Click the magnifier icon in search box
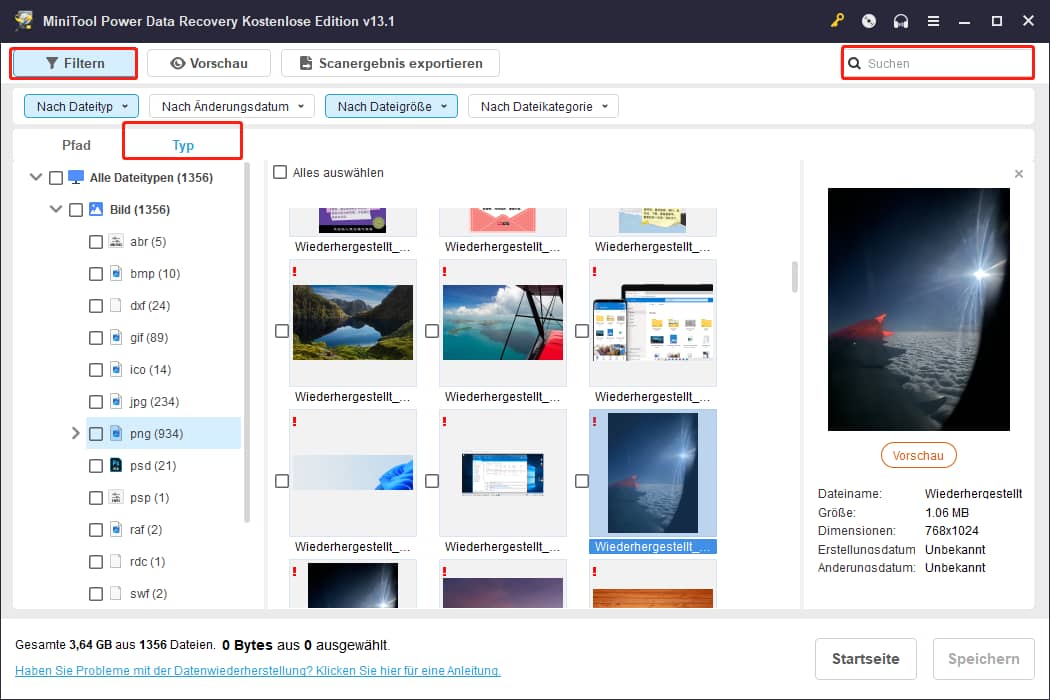Image resolution: width=1050 pixels, height=700 pixels. click(x=854, y=64)
